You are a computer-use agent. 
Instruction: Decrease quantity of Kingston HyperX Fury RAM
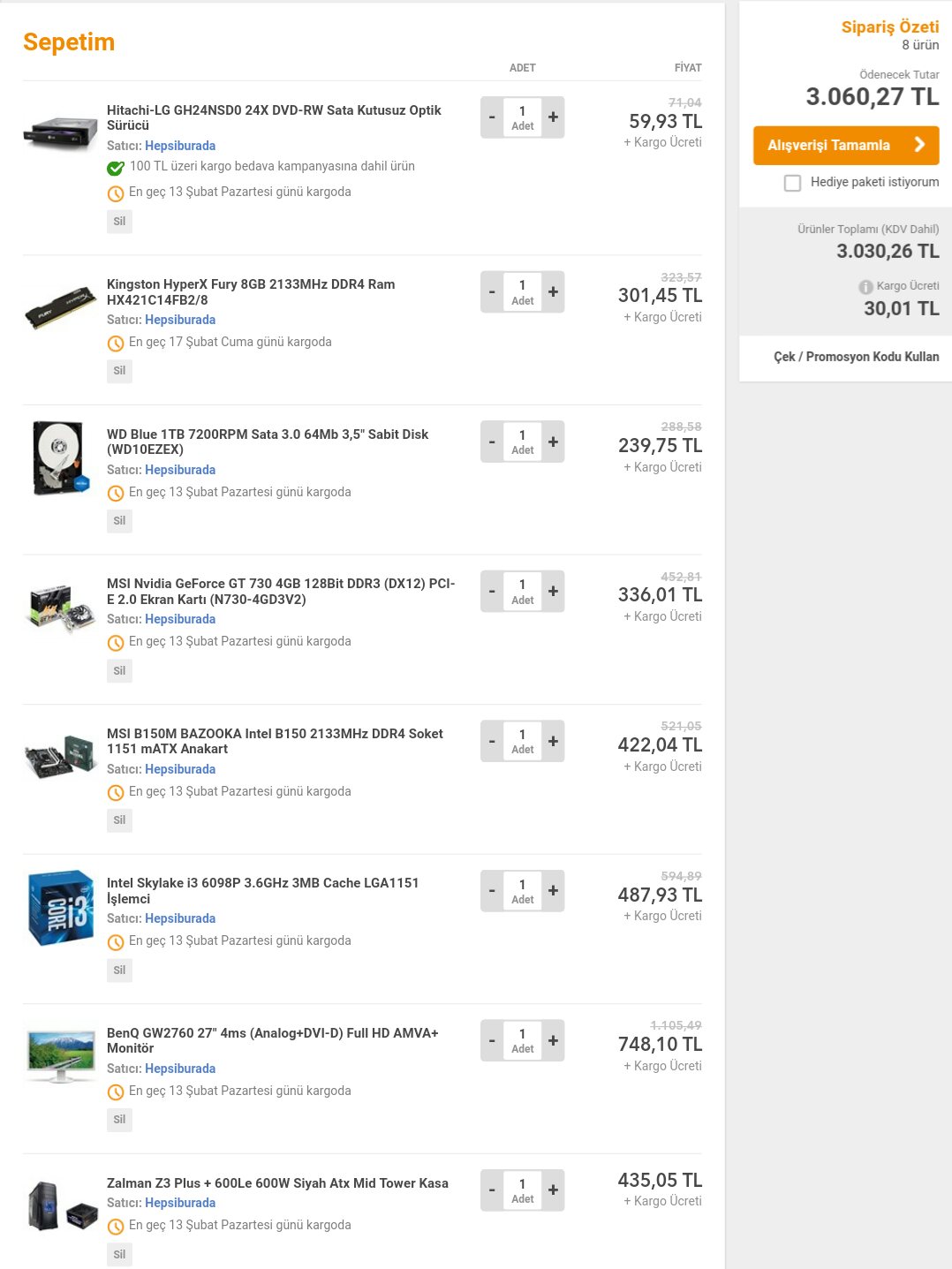[492, 292]
